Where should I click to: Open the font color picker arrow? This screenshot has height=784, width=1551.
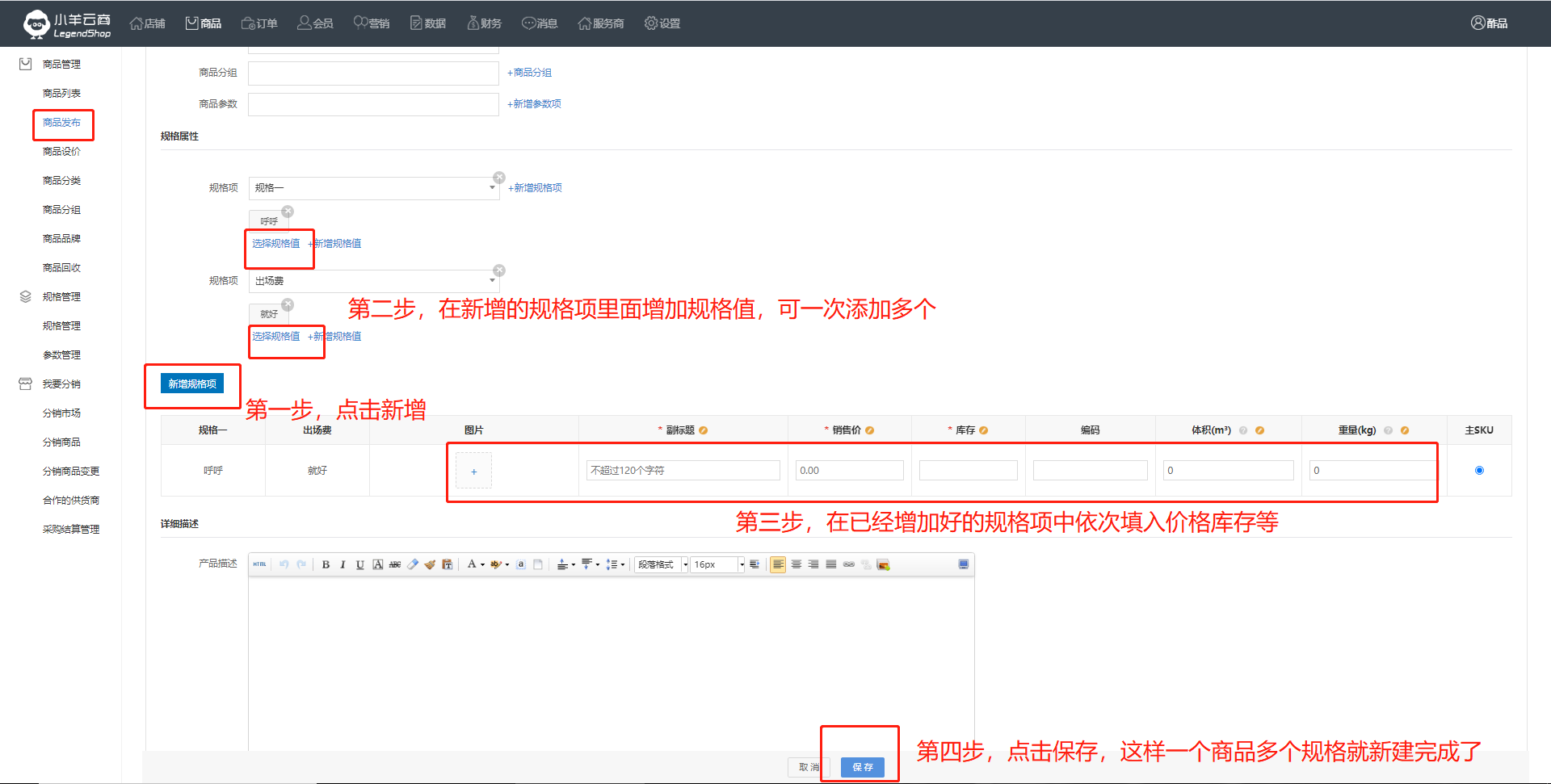[x=483, y=564]
